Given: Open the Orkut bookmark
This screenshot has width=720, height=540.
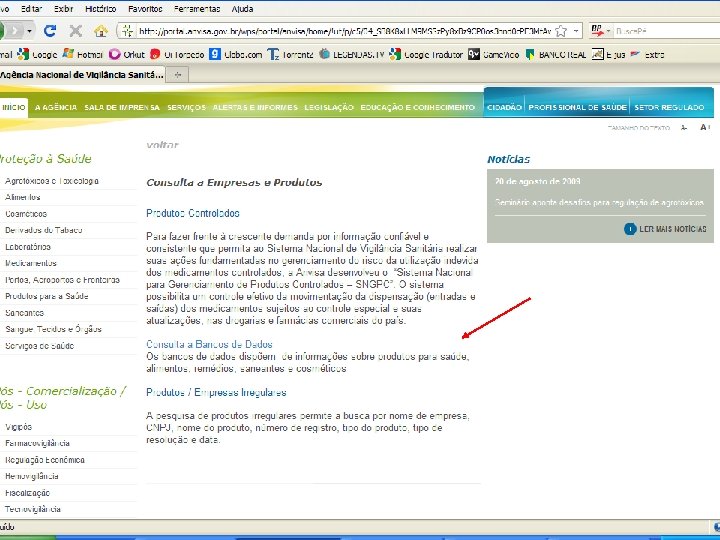Looking at the screenshot, I should (x=127, y=55).
